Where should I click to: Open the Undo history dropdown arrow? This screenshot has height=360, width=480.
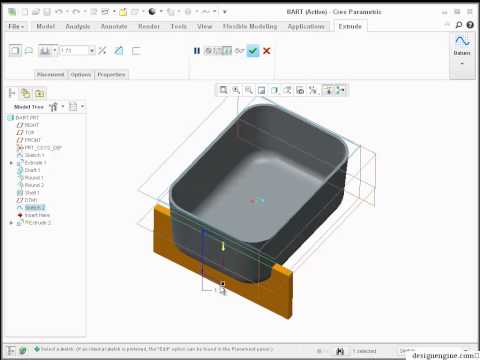[x=67, y=12]
